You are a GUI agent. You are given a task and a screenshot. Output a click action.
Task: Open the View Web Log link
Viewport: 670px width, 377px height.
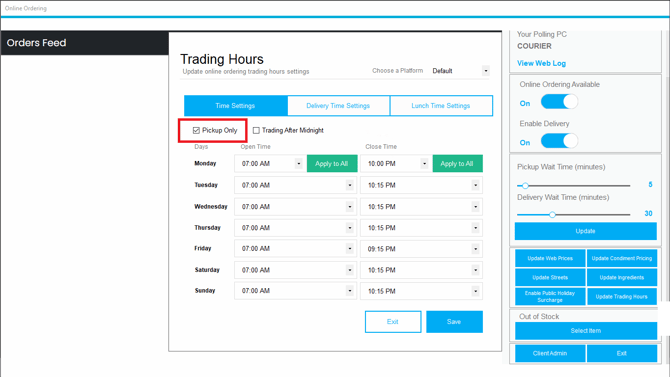click(541, 63)
